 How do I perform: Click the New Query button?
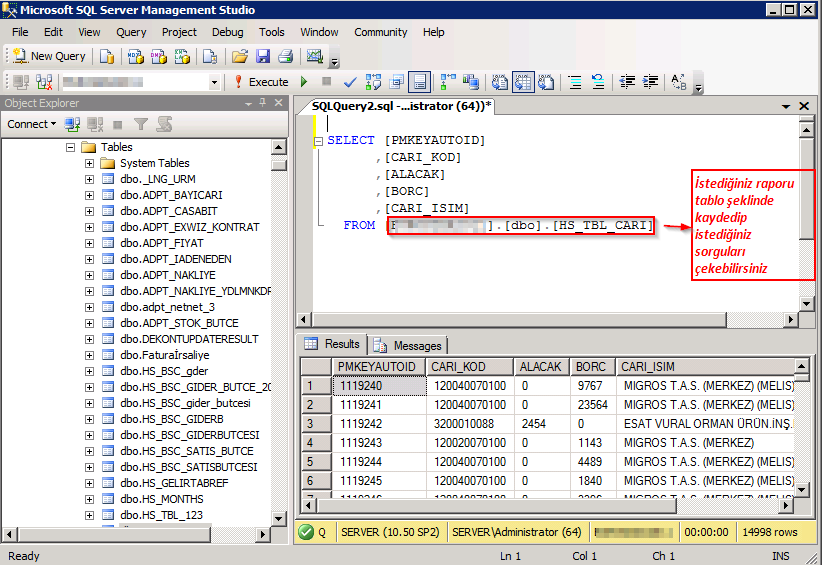tap(49, 56)
